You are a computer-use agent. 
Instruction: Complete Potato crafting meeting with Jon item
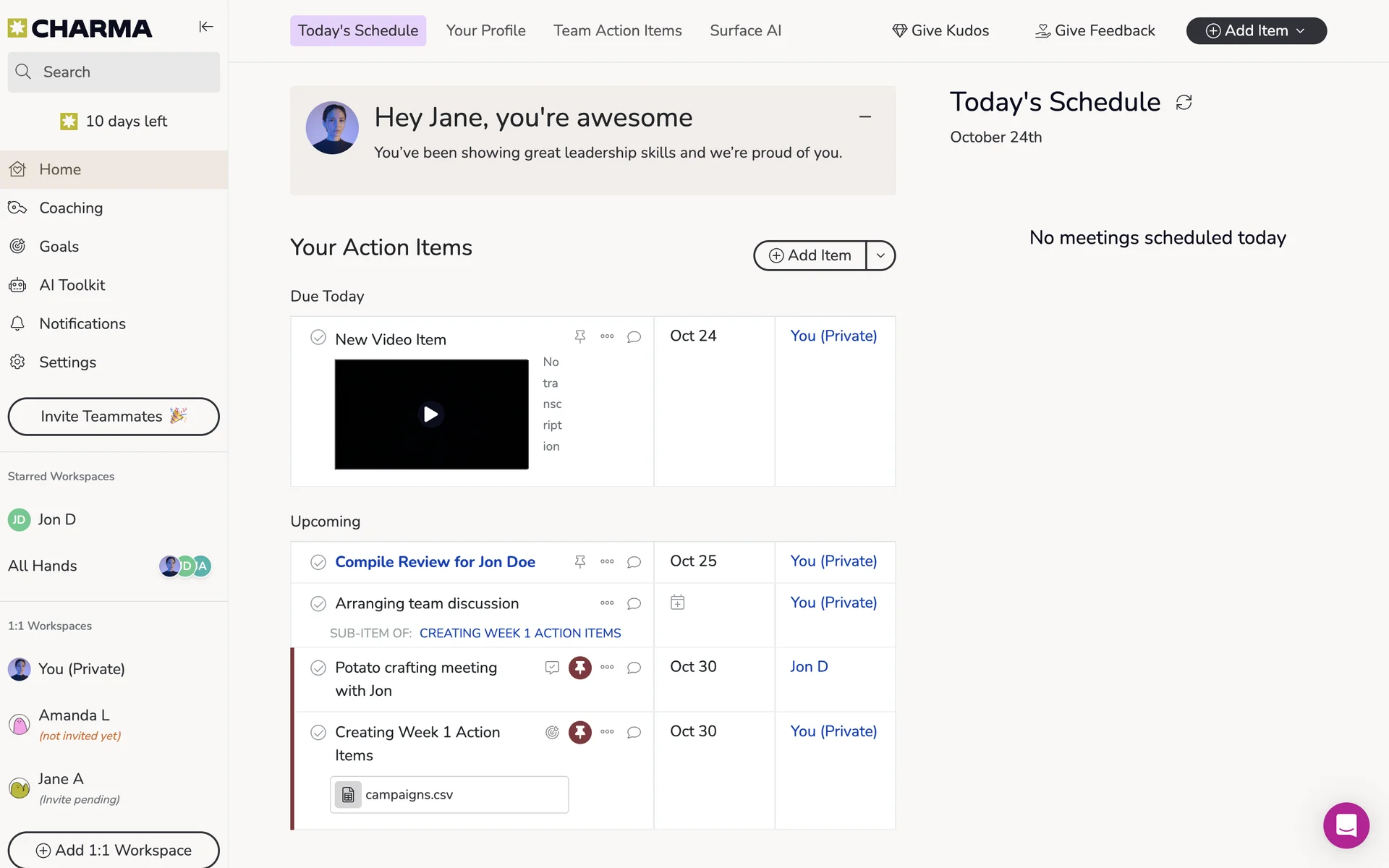[318, 668]
